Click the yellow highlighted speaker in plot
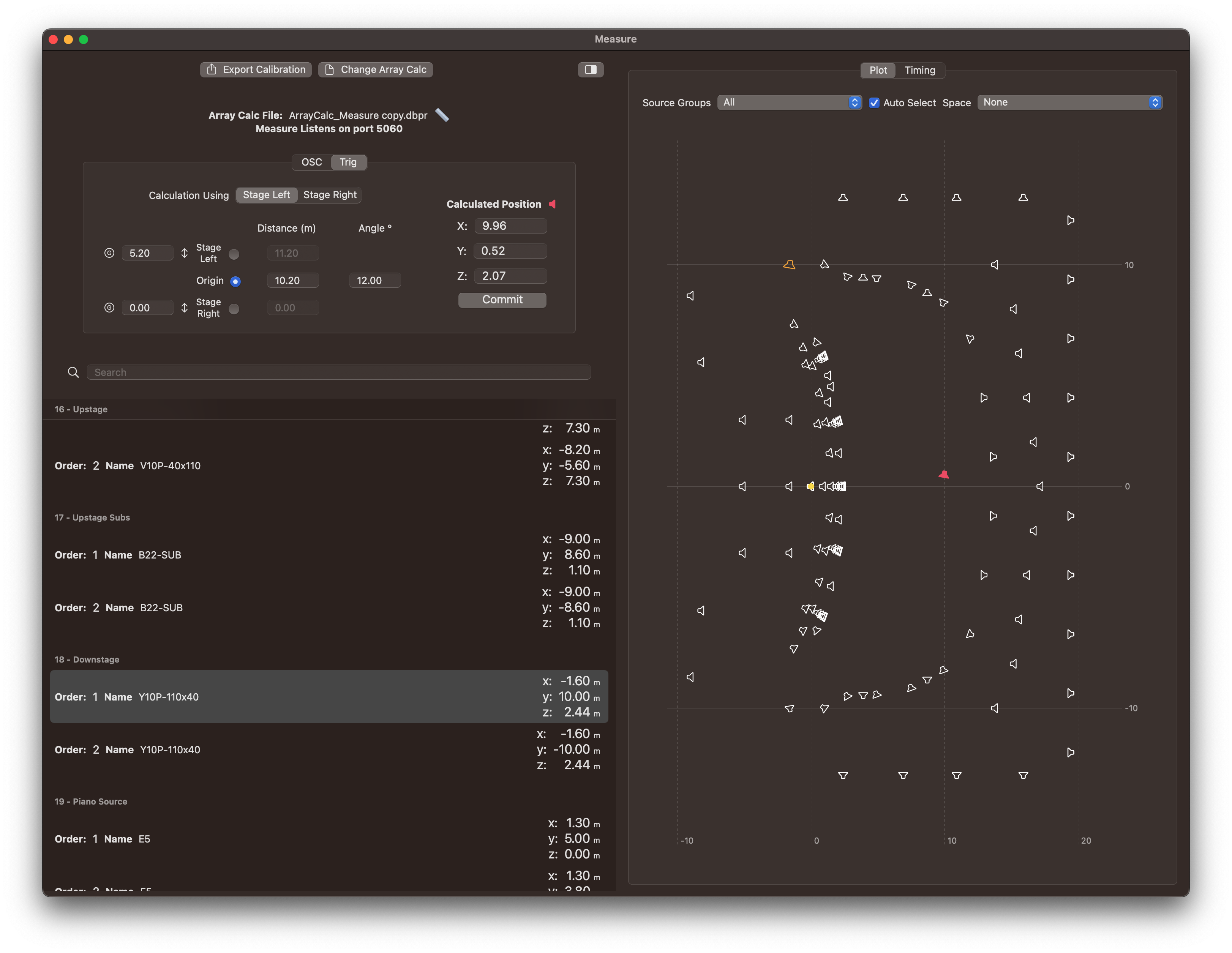1232x953 pixels. point(810,486)
